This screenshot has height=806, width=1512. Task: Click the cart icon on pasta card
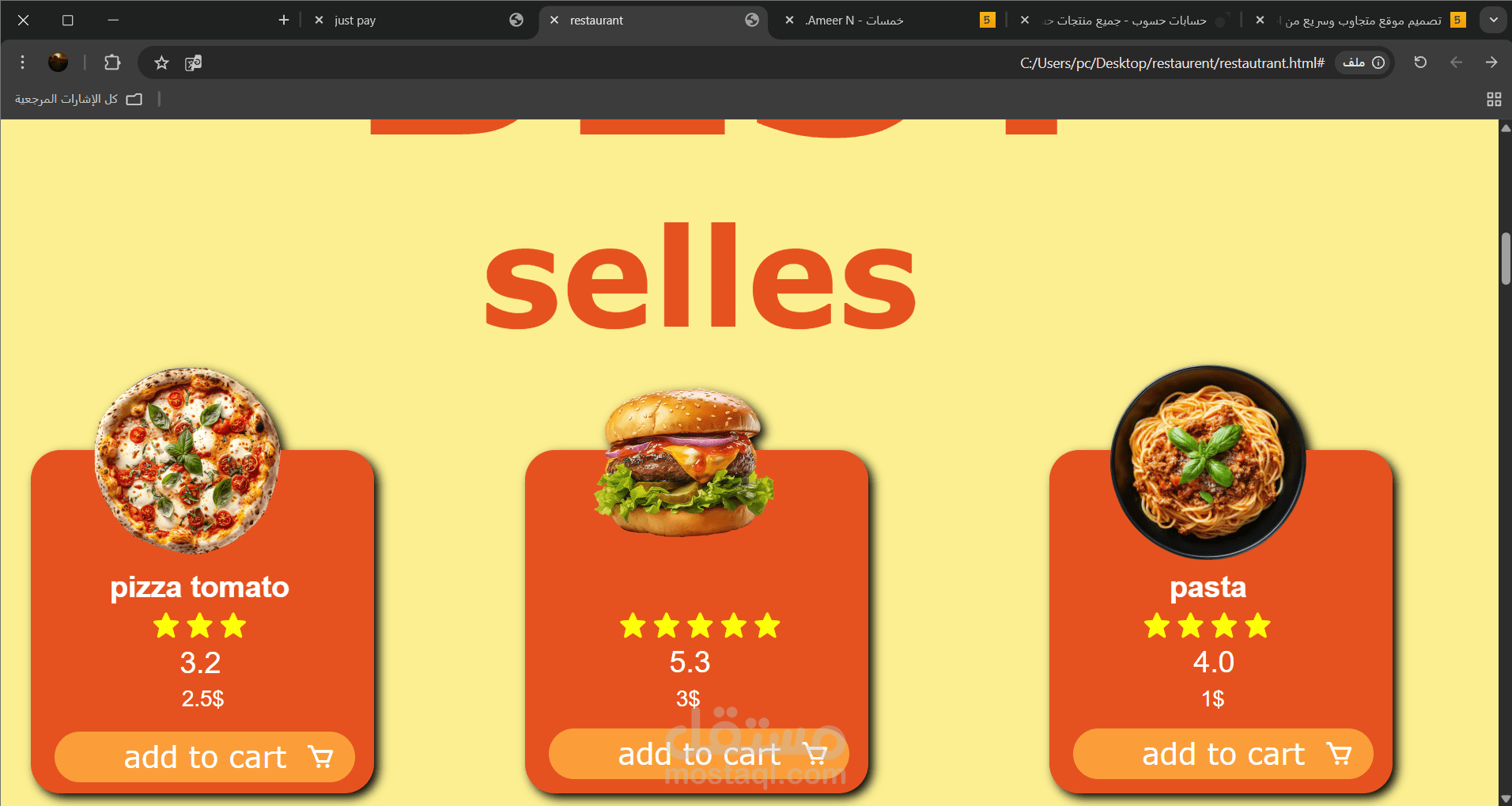coord(1339,754)
